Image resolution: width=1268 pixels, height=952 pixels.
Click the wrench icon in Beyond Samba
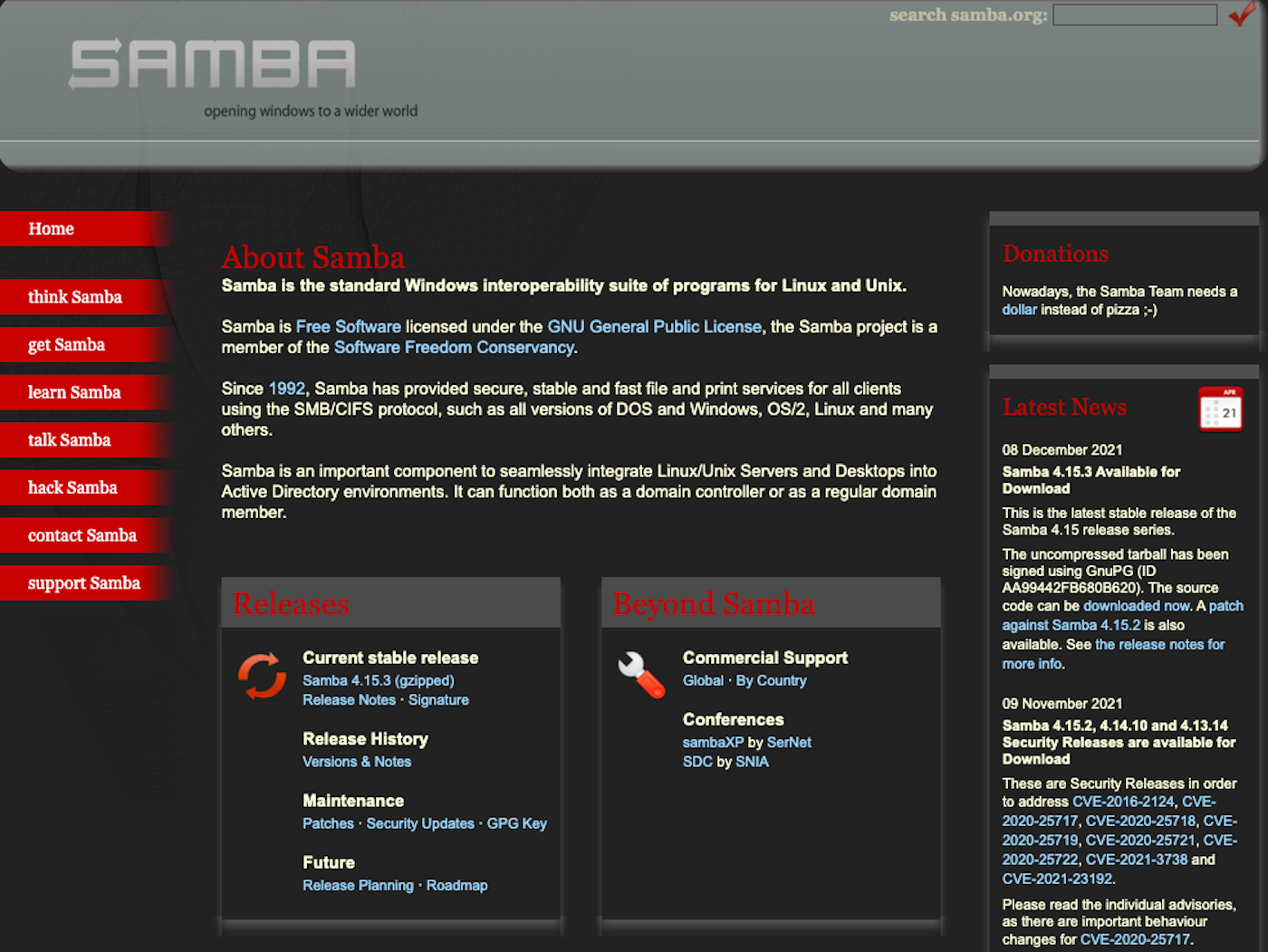[x=640, y=674]
